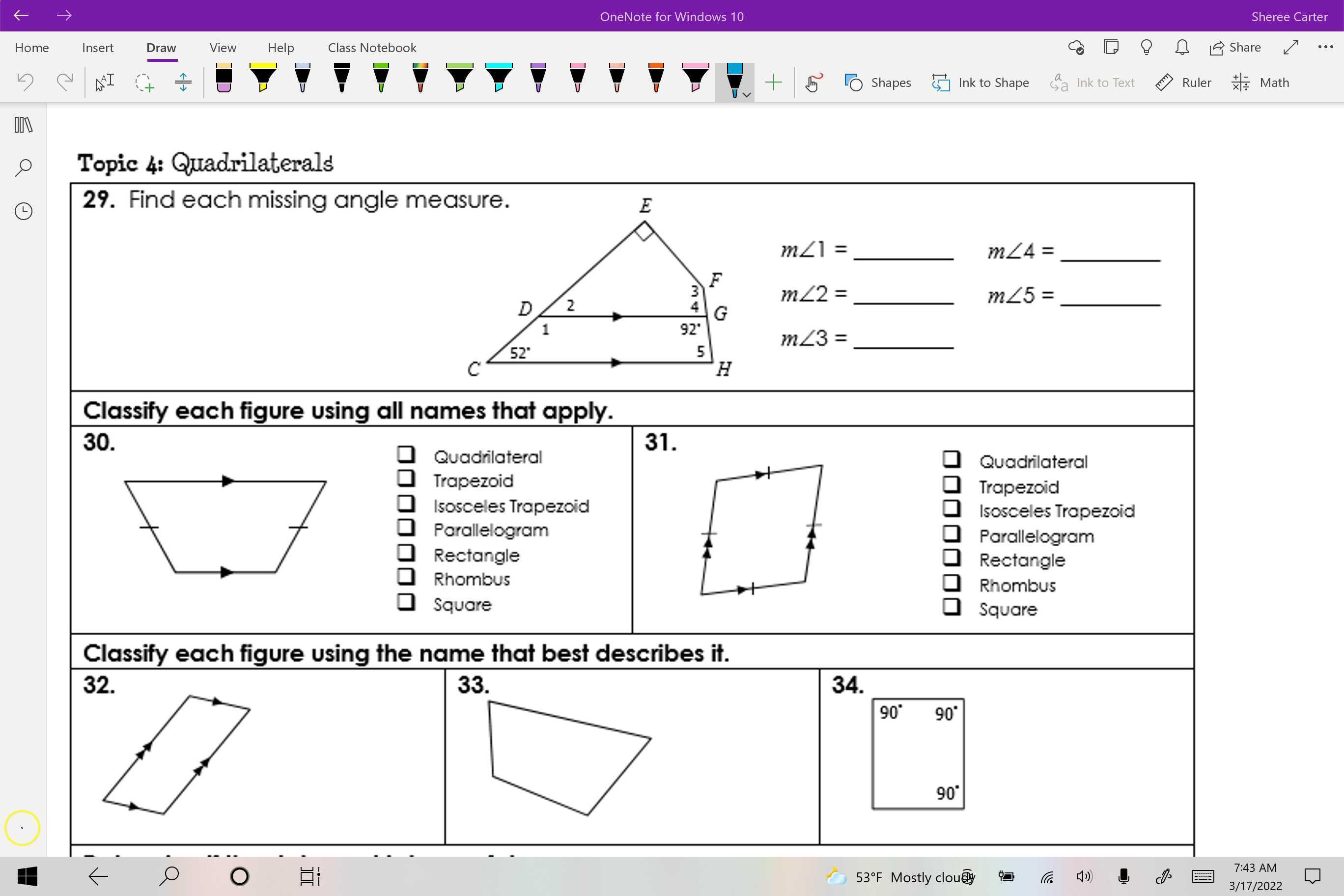Check Rhombus box for problem 31

pyautogui.click(x=951, y=583)
